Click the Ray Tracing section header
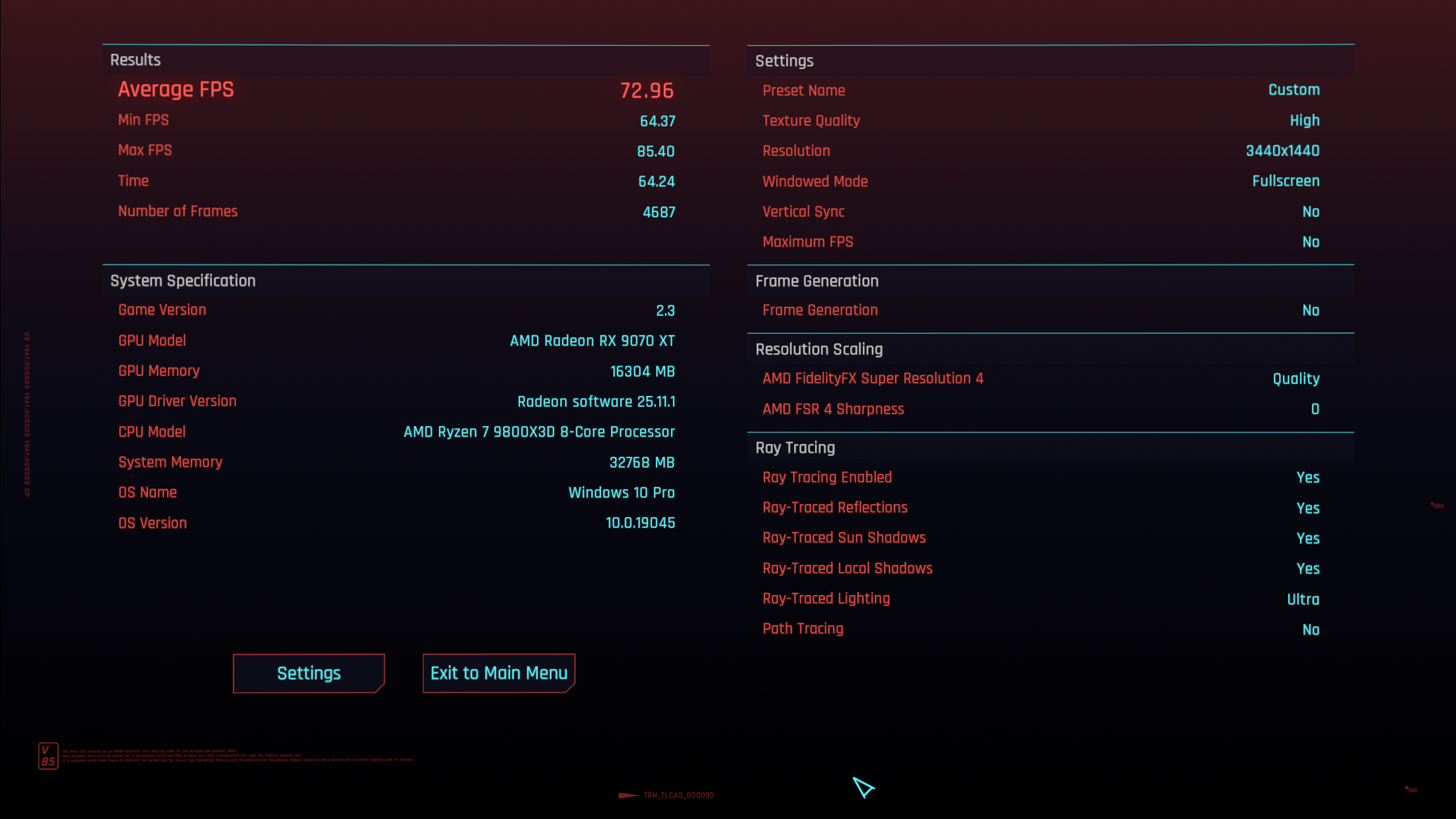The width and height of the screenshot is (1456, 819). (795, 448)
